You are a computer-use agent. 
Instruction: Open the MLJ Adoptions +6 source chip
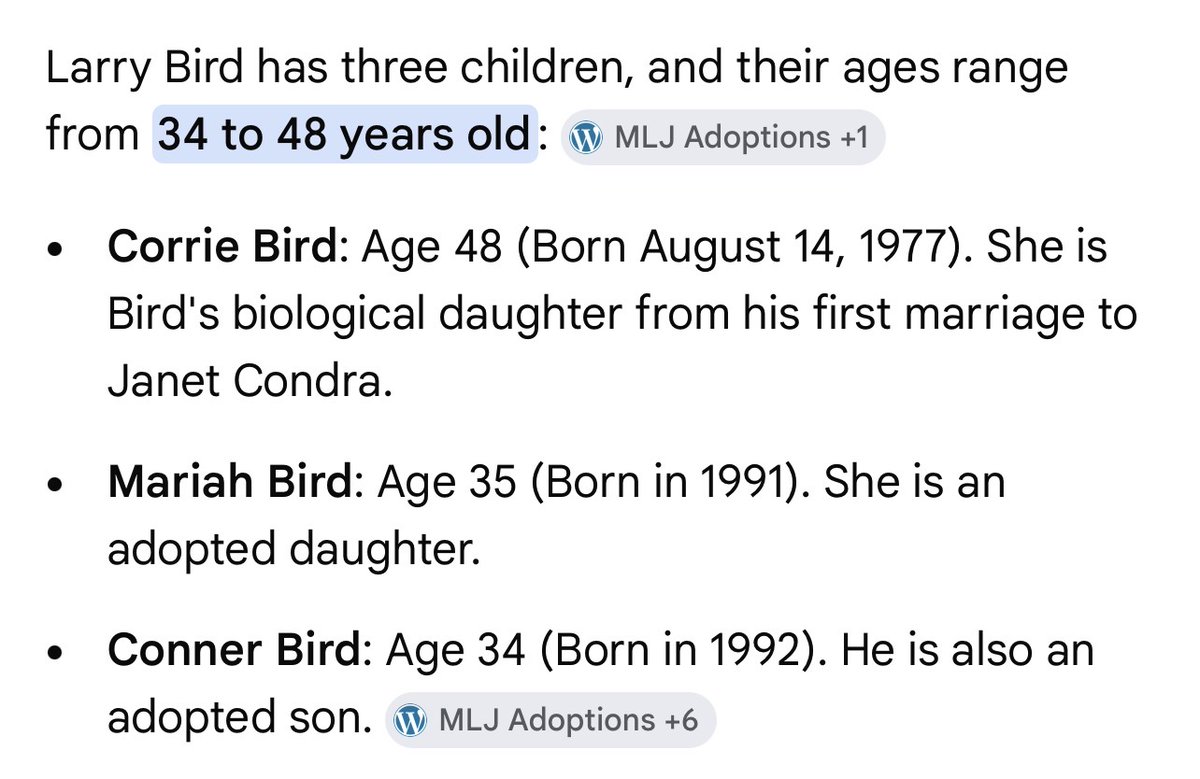550,720
